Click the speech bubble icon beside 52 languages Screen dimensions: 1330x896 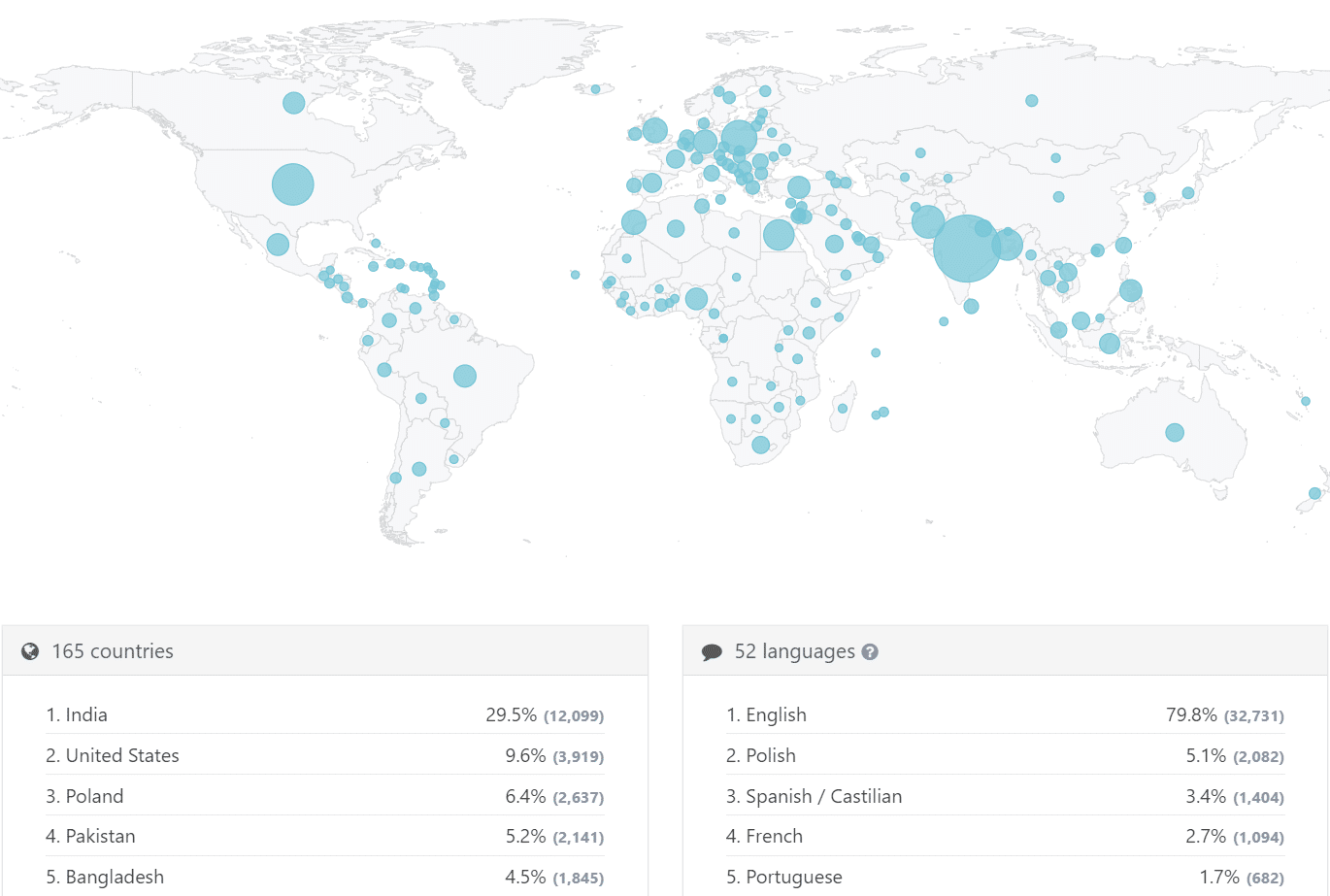click(712, 652)
